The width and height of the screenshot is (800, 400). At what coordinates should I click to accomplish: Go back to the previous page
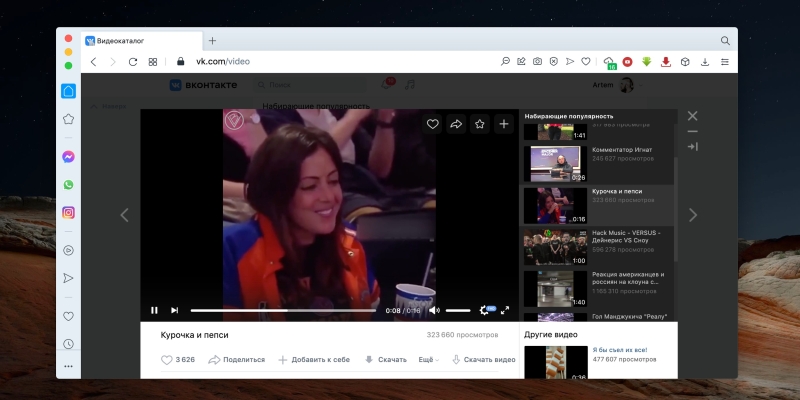(93, 62)
